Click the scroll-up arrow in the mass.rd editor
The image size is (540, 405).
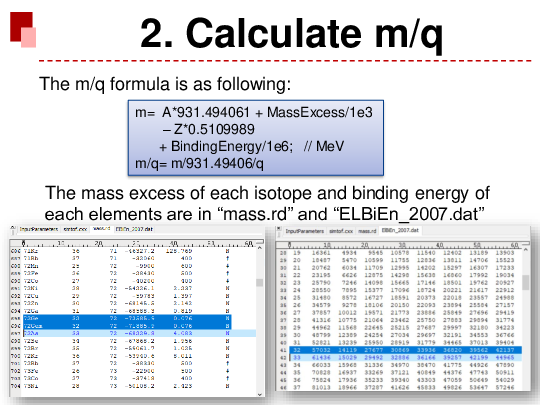pos(260,248)
